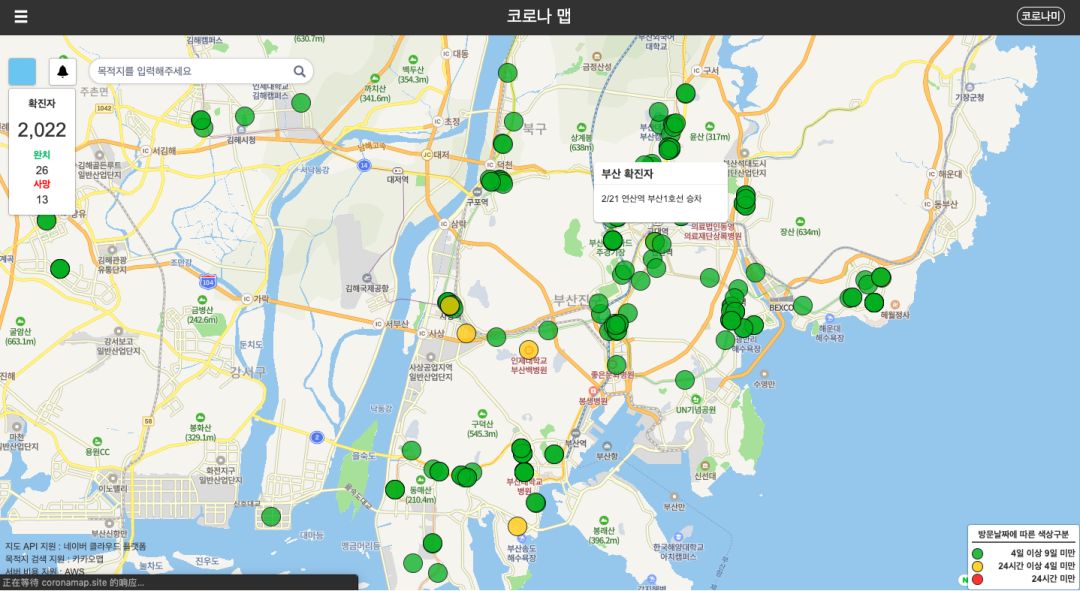Viewport: 1080px width, 591px height.
Task: Click the confirmed count 2,022
Action: click(x=42, y=129)
